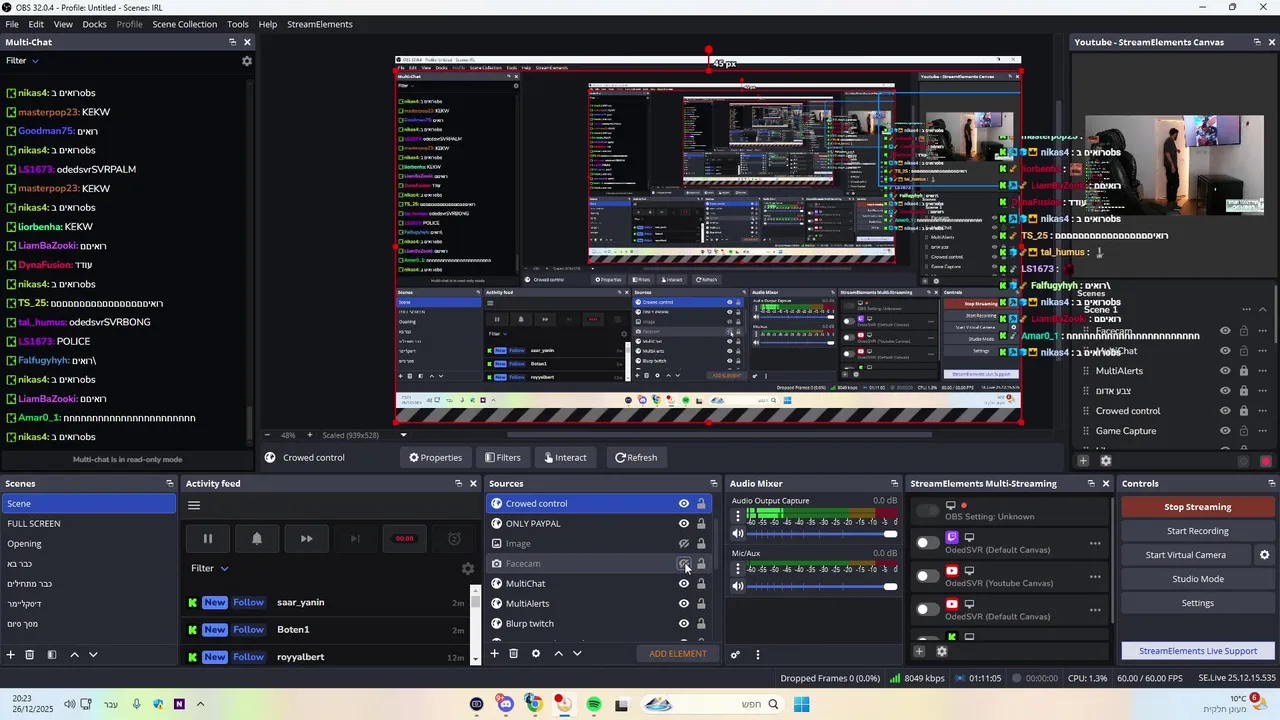1280x720 pixels.
Task: Skip alert with fast-forward button
Action: tap(306, 538)
